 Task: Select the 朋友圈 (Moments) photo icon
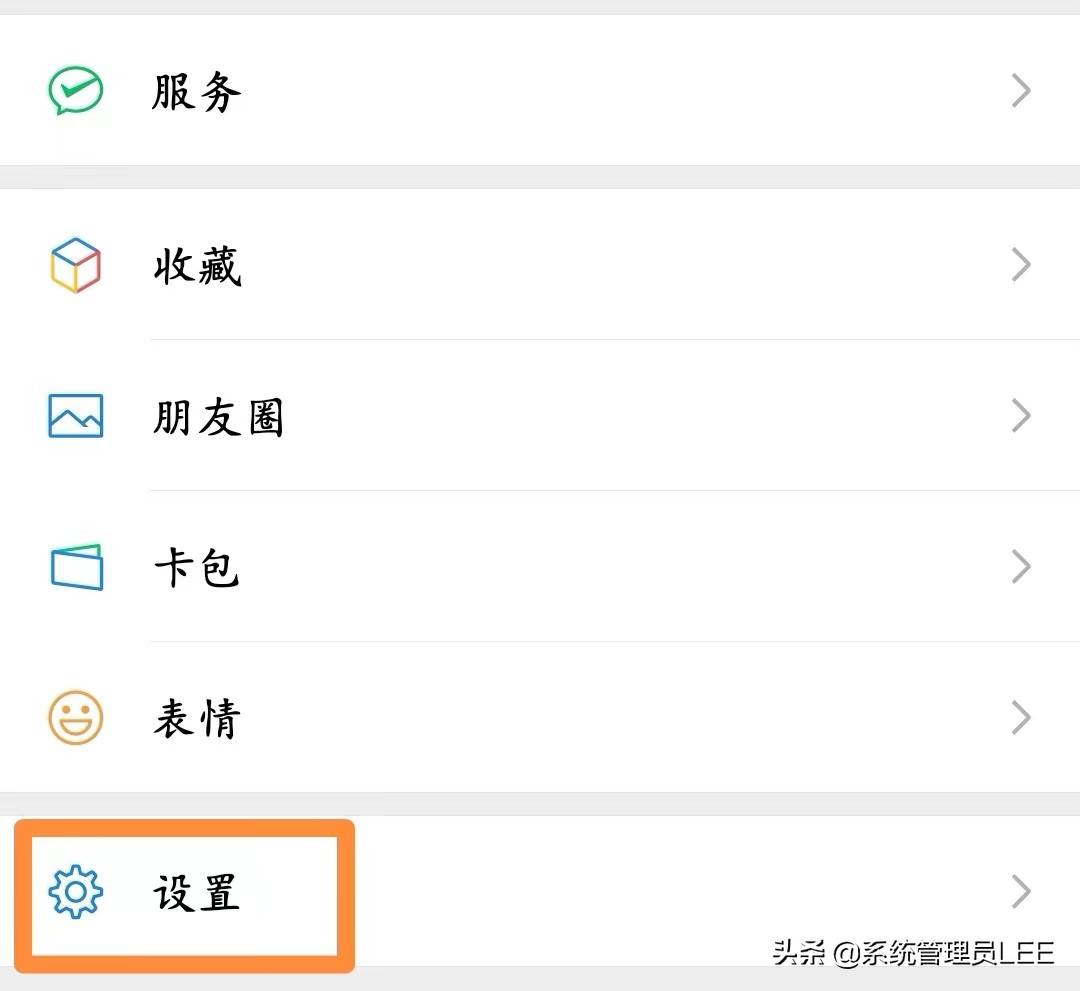pyautogui.click(x=75, y=415)
